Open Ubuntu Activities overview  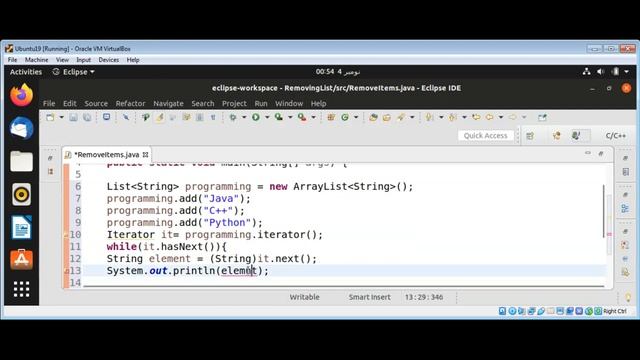[26, 72]
